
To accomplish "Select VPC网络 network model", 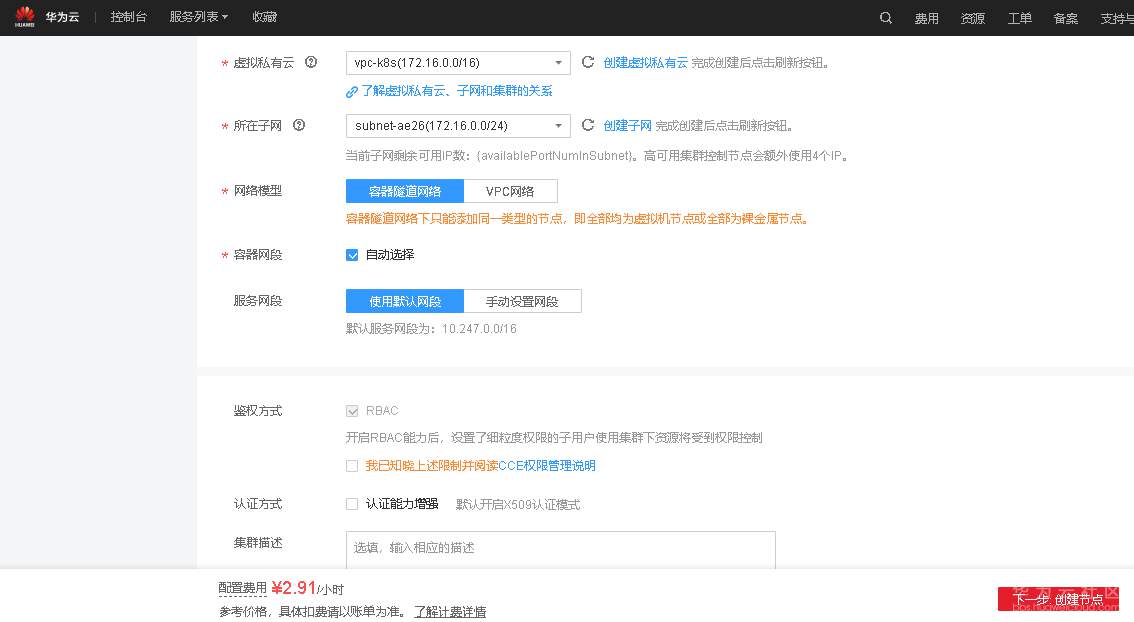I will click(x=511, y=191).
